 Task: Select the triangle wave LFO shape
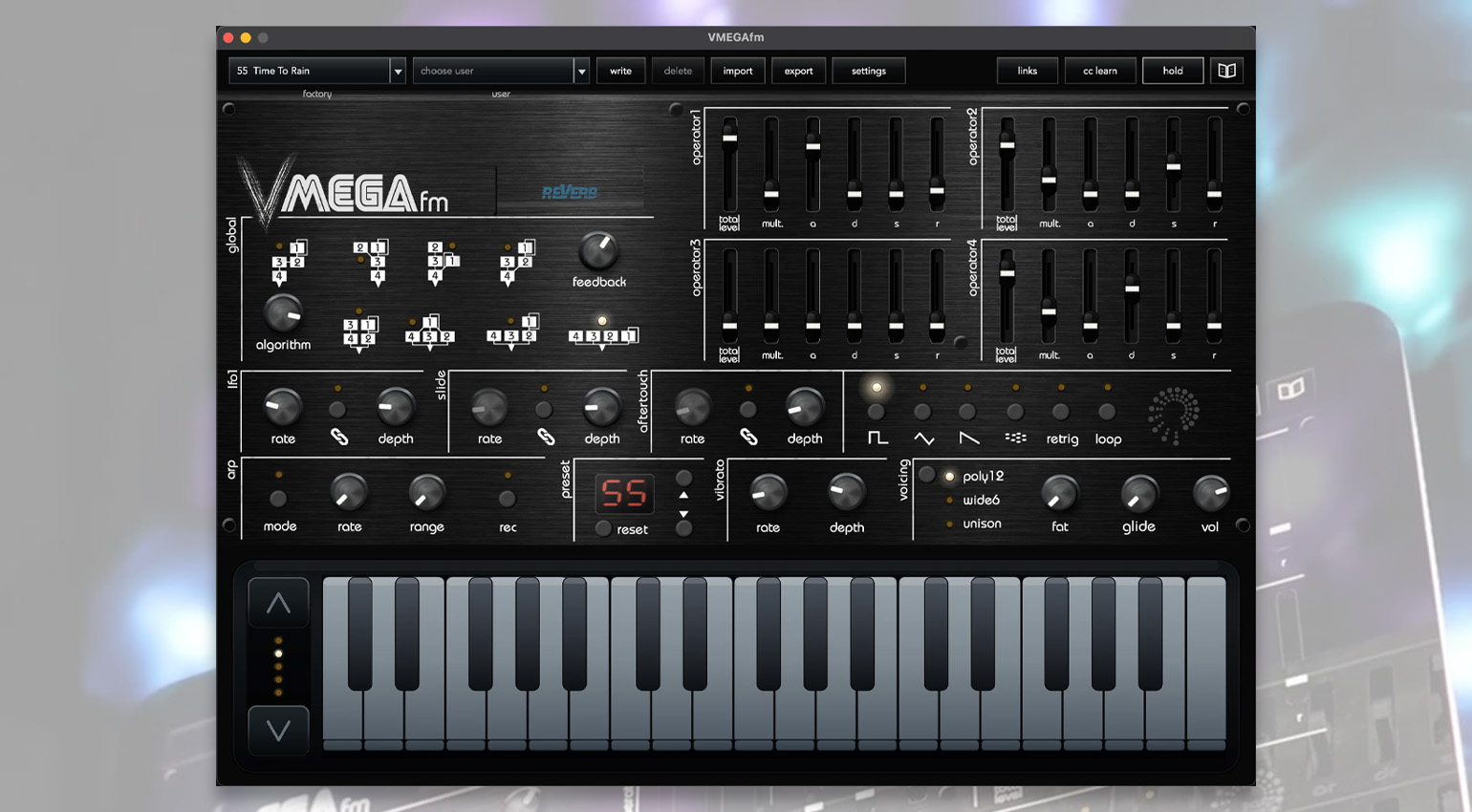coord(923,438)
